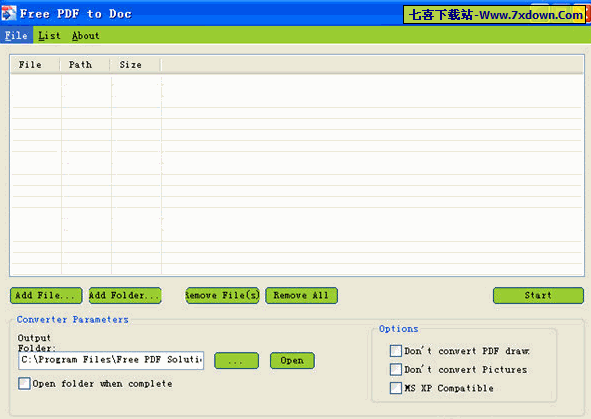Click the Free PDF to Doc app icon
The image size is (591, 419).
point(8,14)
